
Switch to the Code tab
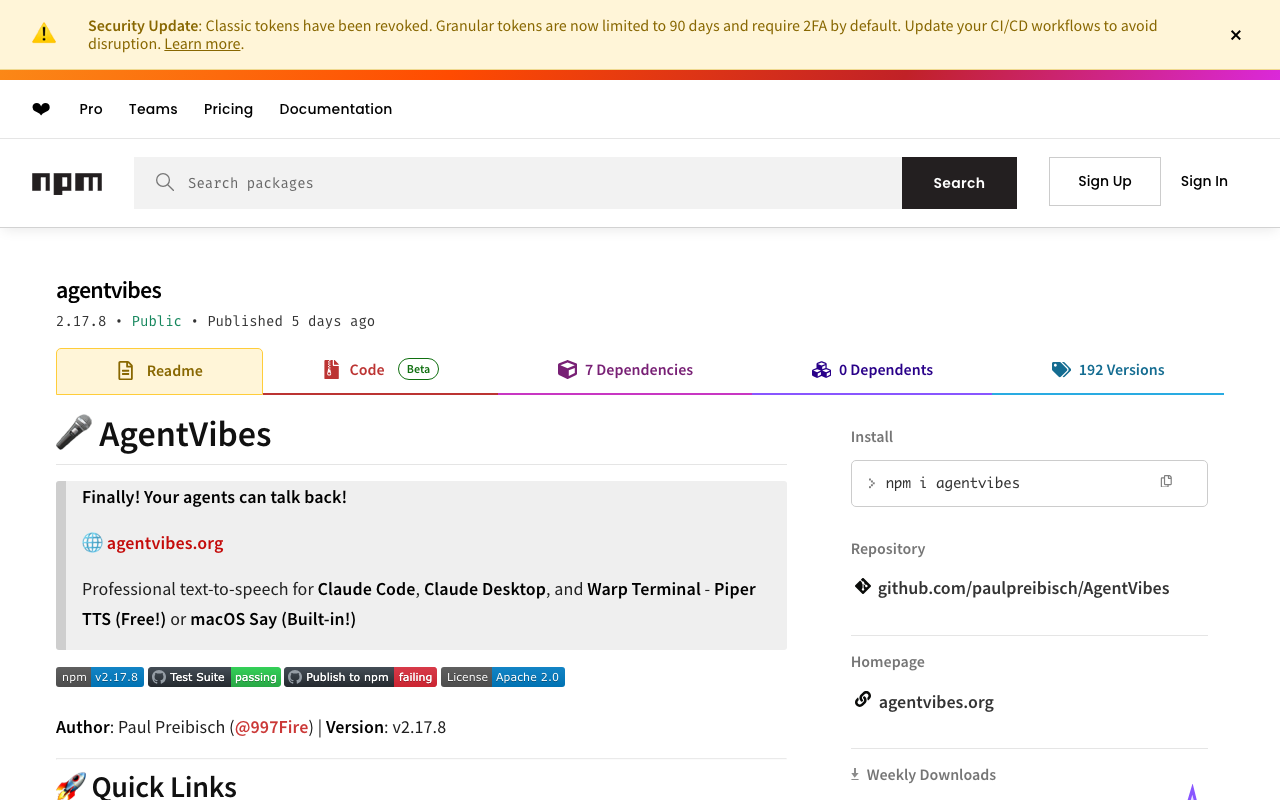(x=380, y=370)
